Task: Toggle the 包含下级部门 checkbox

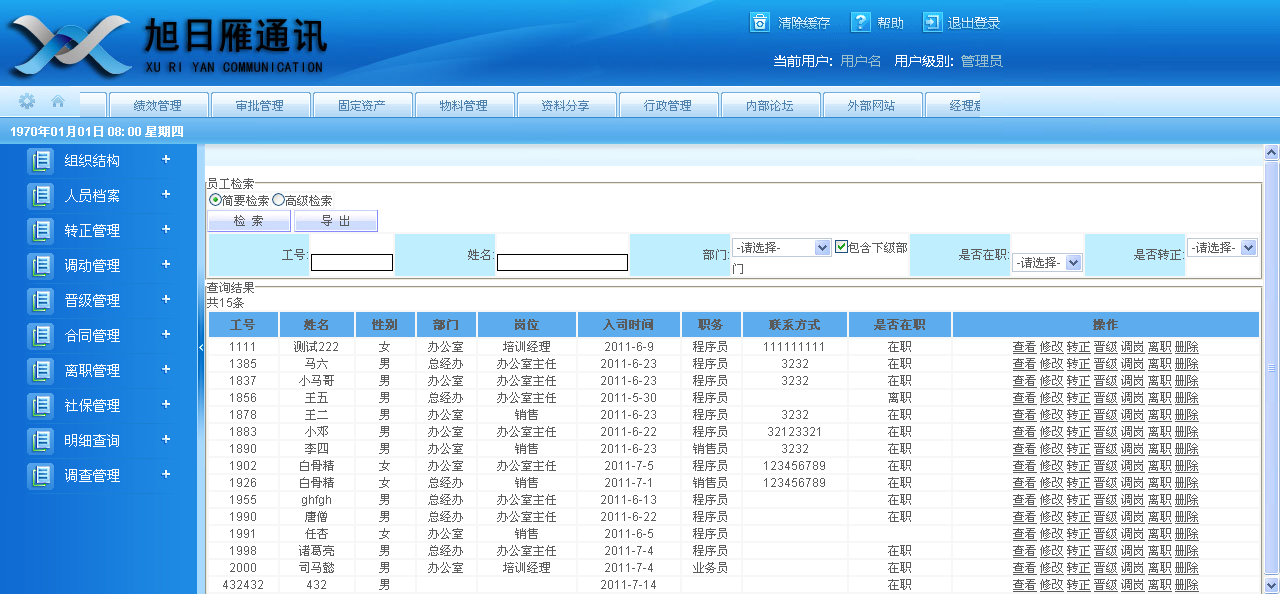Action: [841, 246]
